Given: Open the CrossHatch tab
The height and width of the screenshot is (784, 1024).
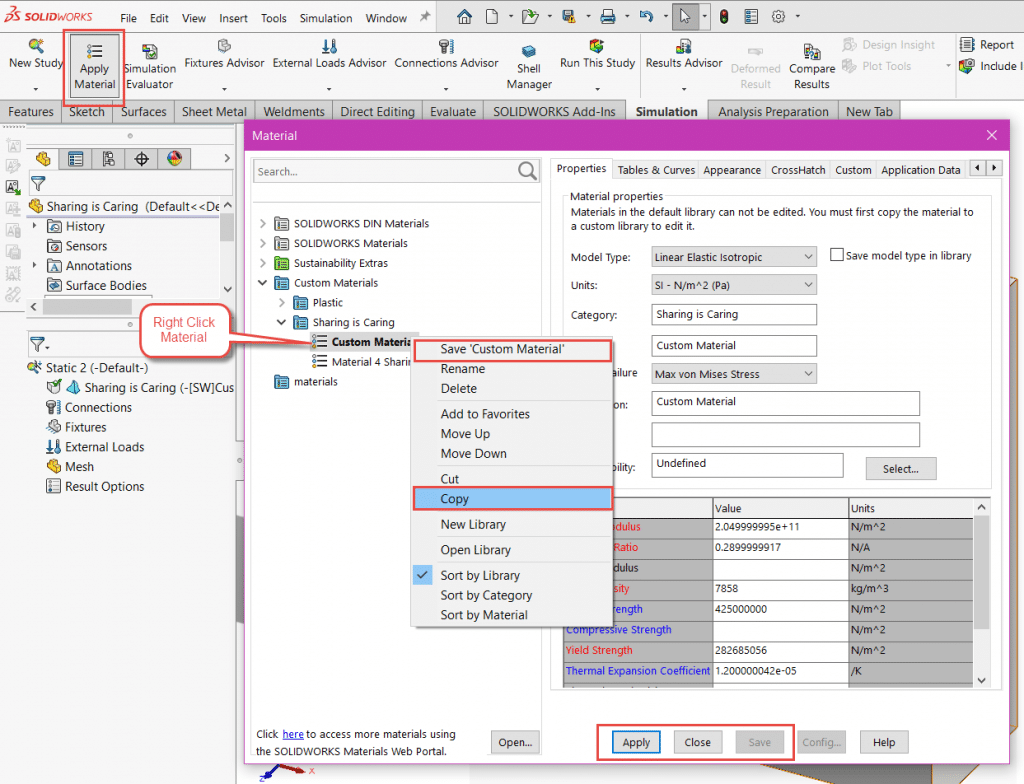Looking at the screenshot, I should click(x=797, y=170).
